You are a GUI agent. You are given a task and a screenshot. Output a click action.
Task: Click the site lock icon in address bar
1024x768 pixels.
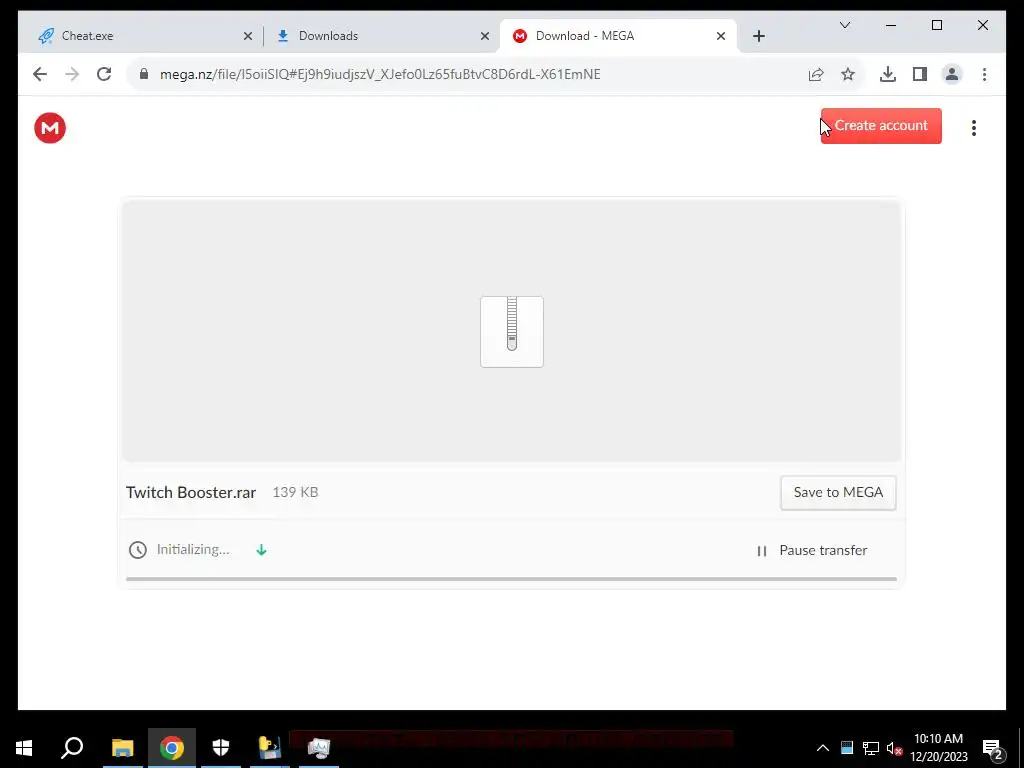click(x=144, y=74)
